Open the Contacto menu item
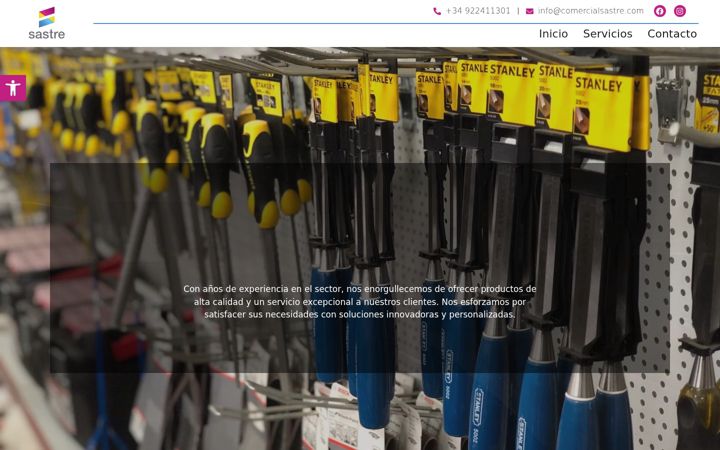The height and width of the screenshot is (450, 720). tap(672, 34)
